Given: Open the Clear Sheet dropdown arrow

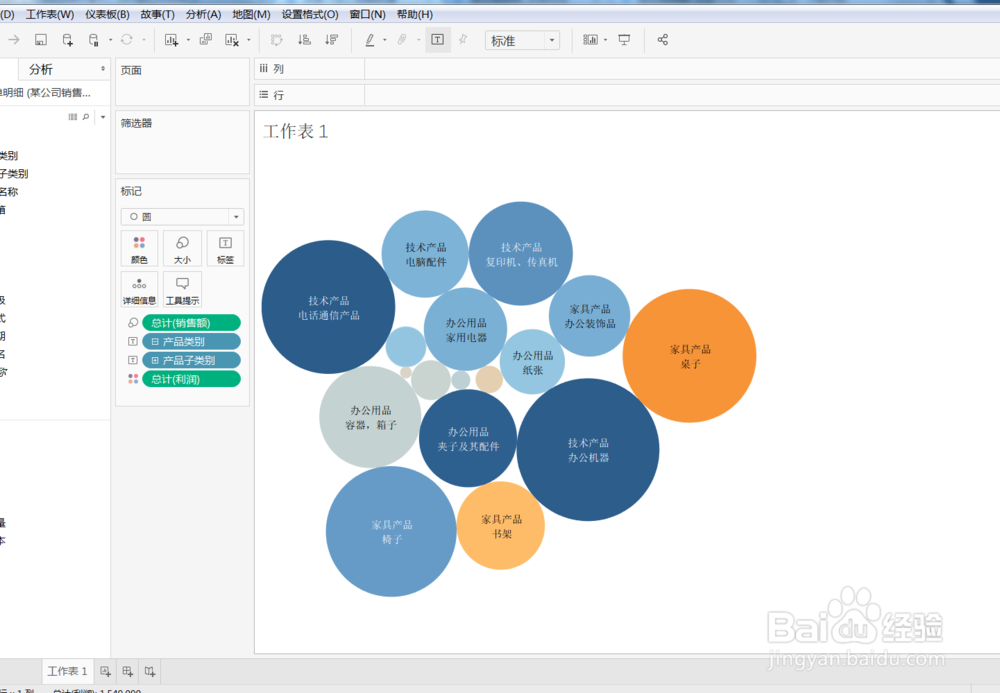Looking at the screenshot, I should [x=249, y=40].
